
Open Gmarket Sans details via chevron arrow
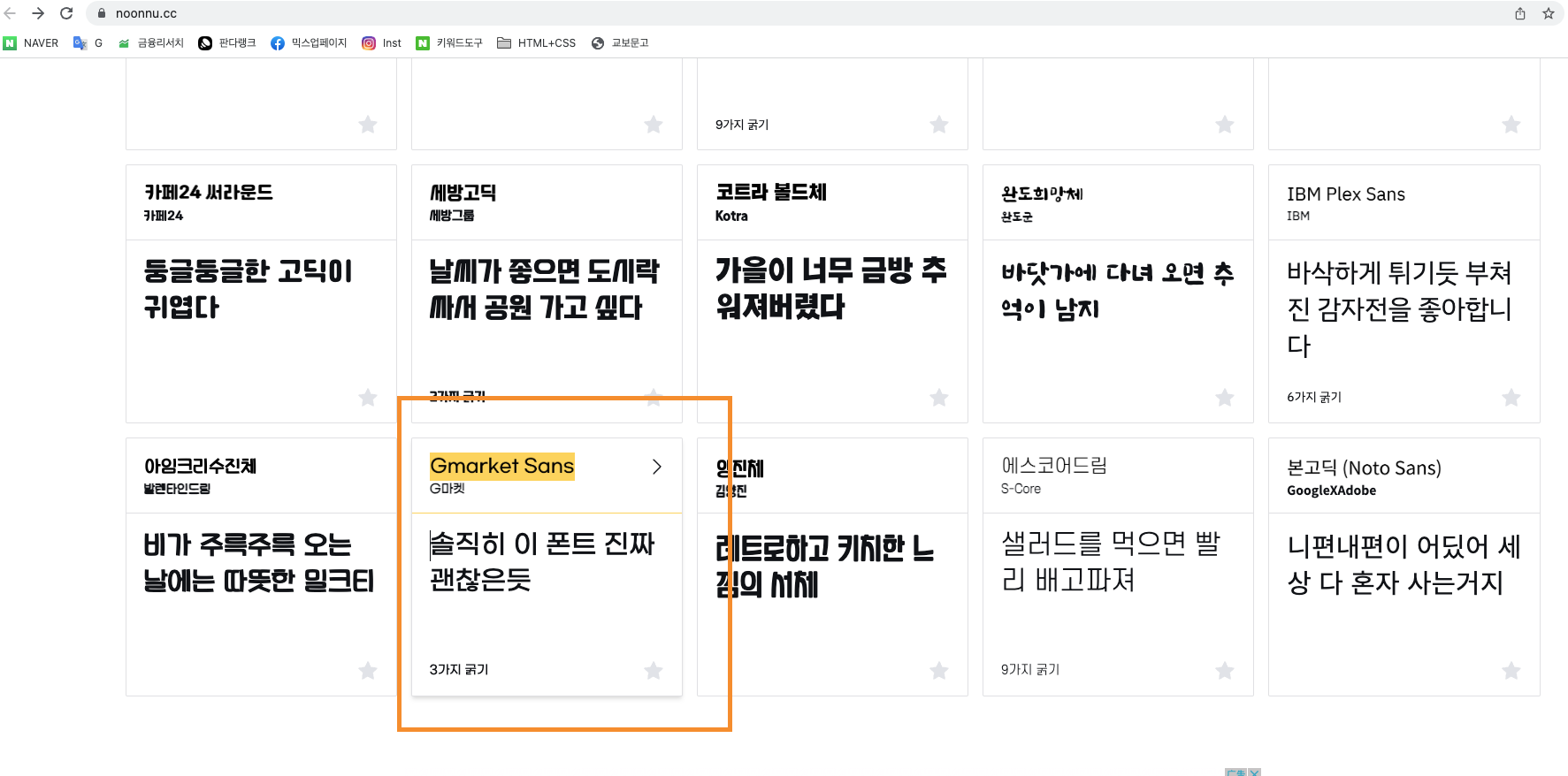click(x=656, y=467)
